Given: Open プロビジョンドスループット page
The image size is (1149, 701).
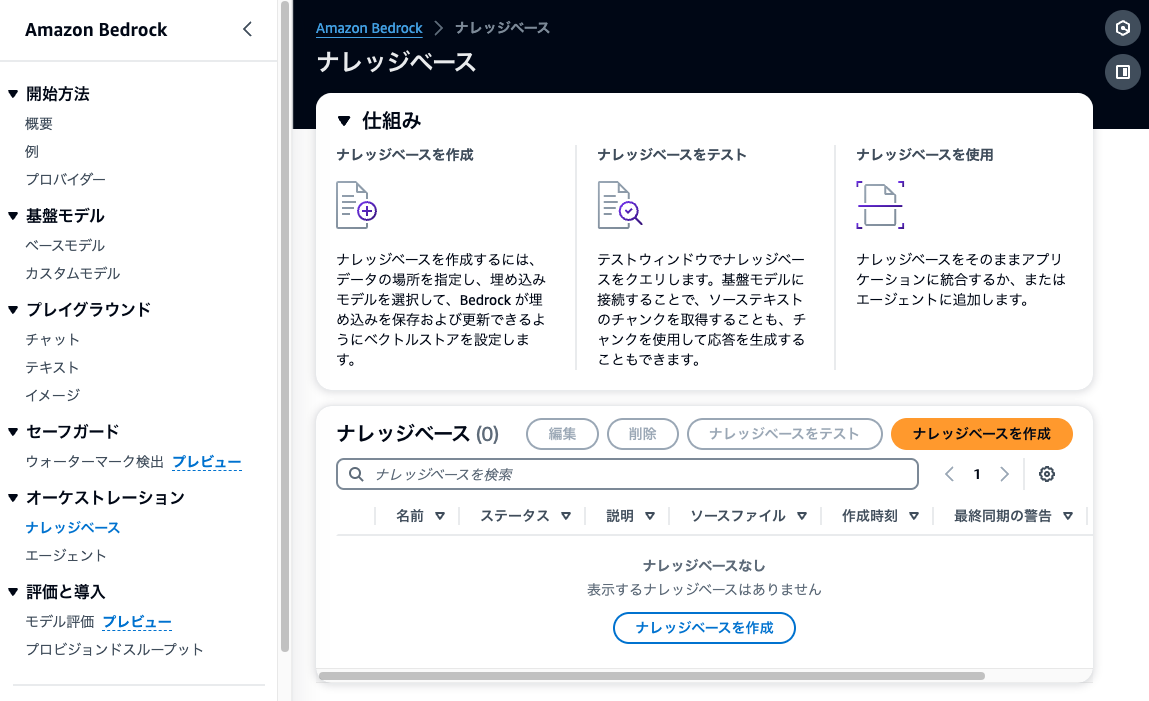Looking at the screenshot, I should 114,649.
